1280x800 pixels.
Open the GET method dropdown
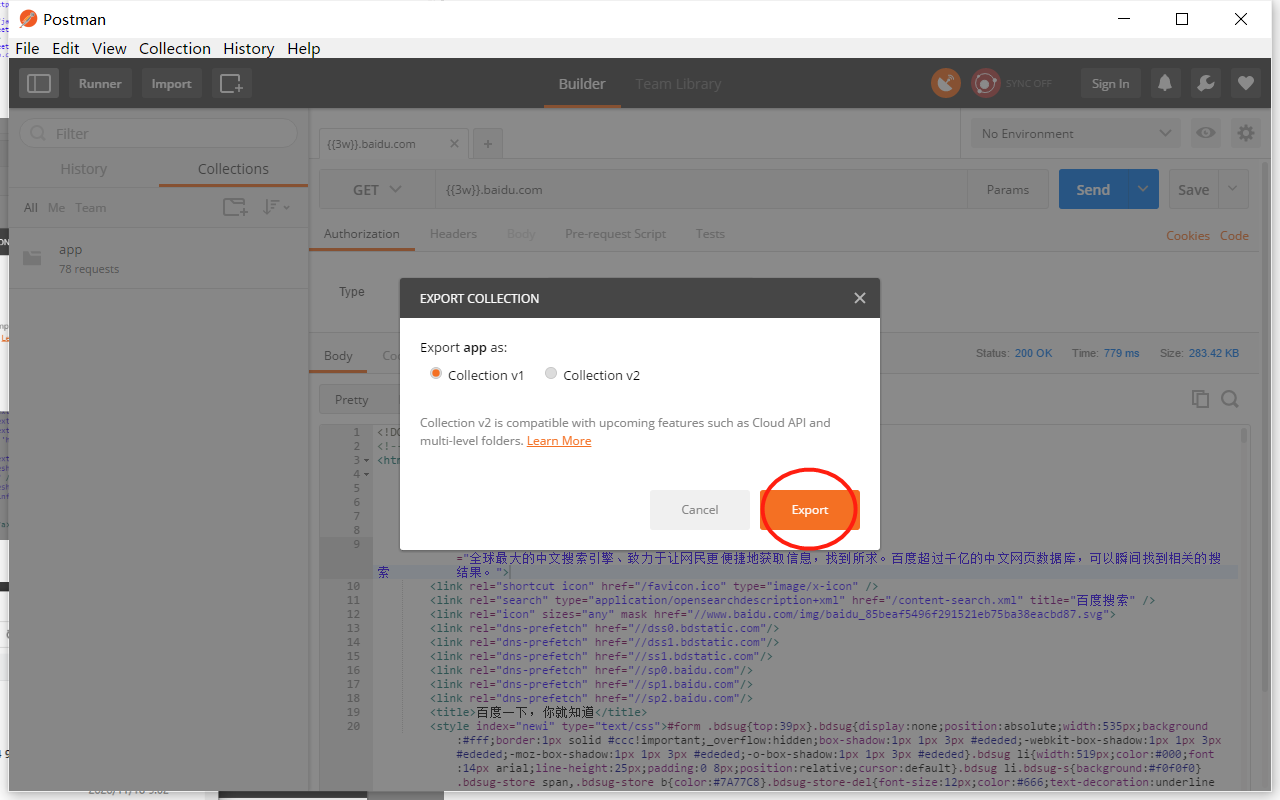(x=377, y=190)
